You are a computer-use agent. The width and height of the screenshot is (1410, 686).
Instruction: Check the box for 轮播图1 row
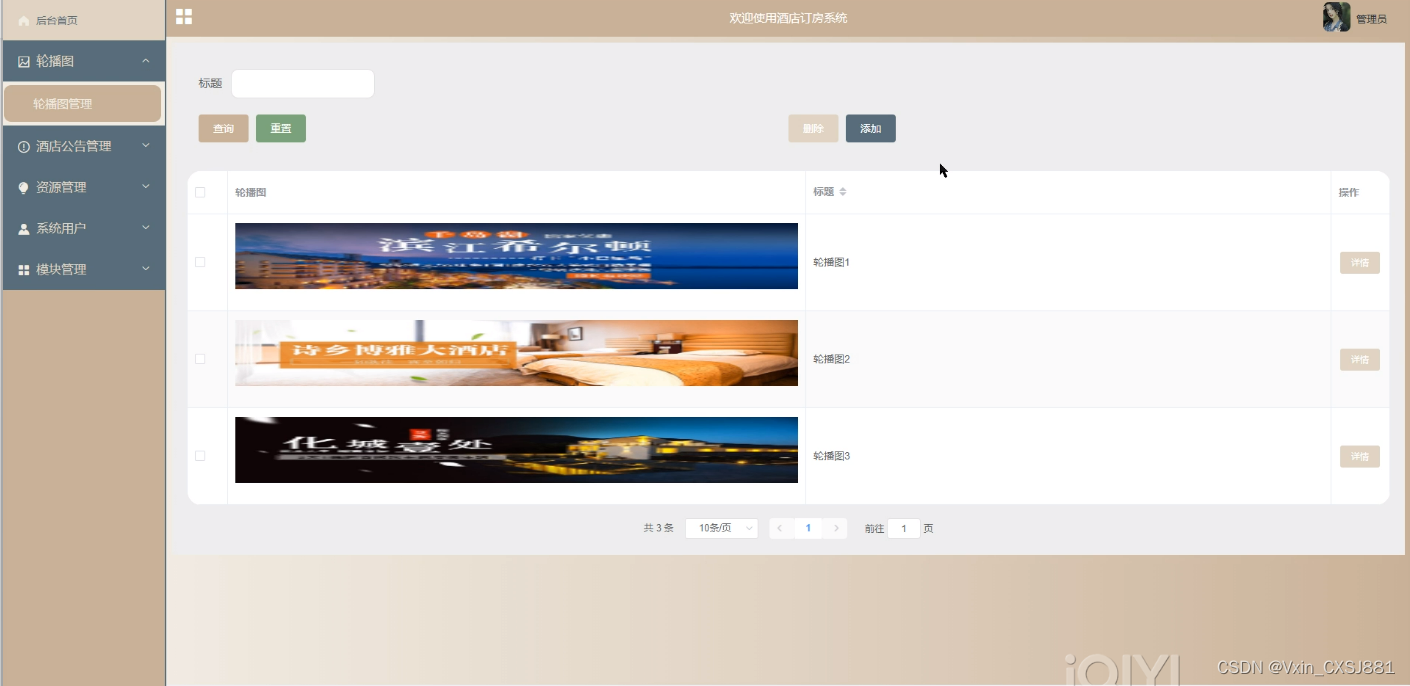[200, 262]
